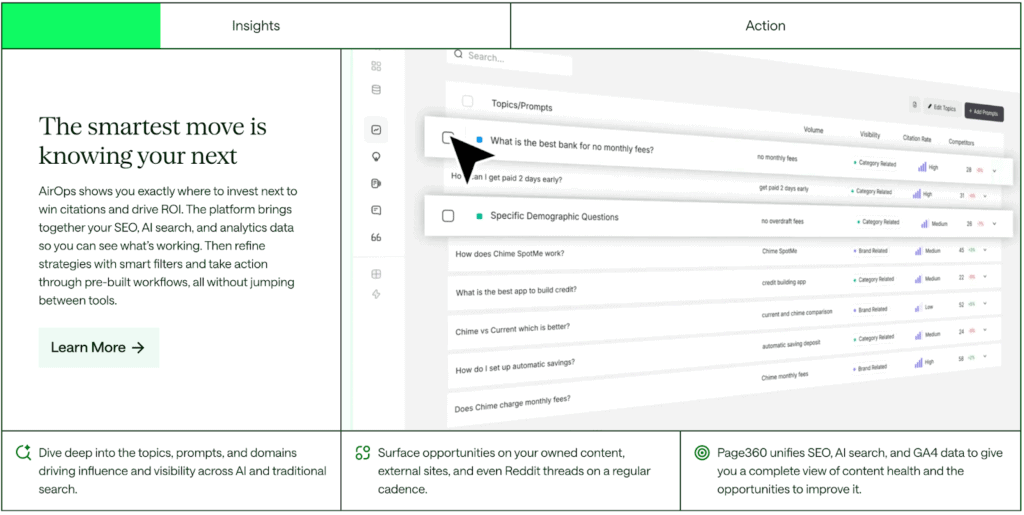Switch to the Insights tab
This screenshot has height=515, width=1024.
point(256,26)
